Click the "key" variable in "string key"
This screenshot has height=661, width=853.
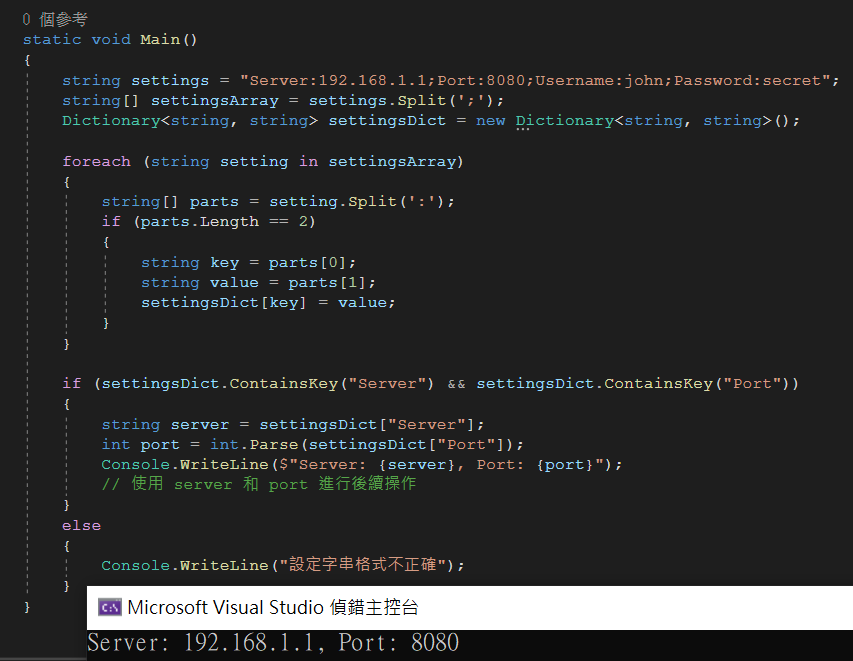225,263
